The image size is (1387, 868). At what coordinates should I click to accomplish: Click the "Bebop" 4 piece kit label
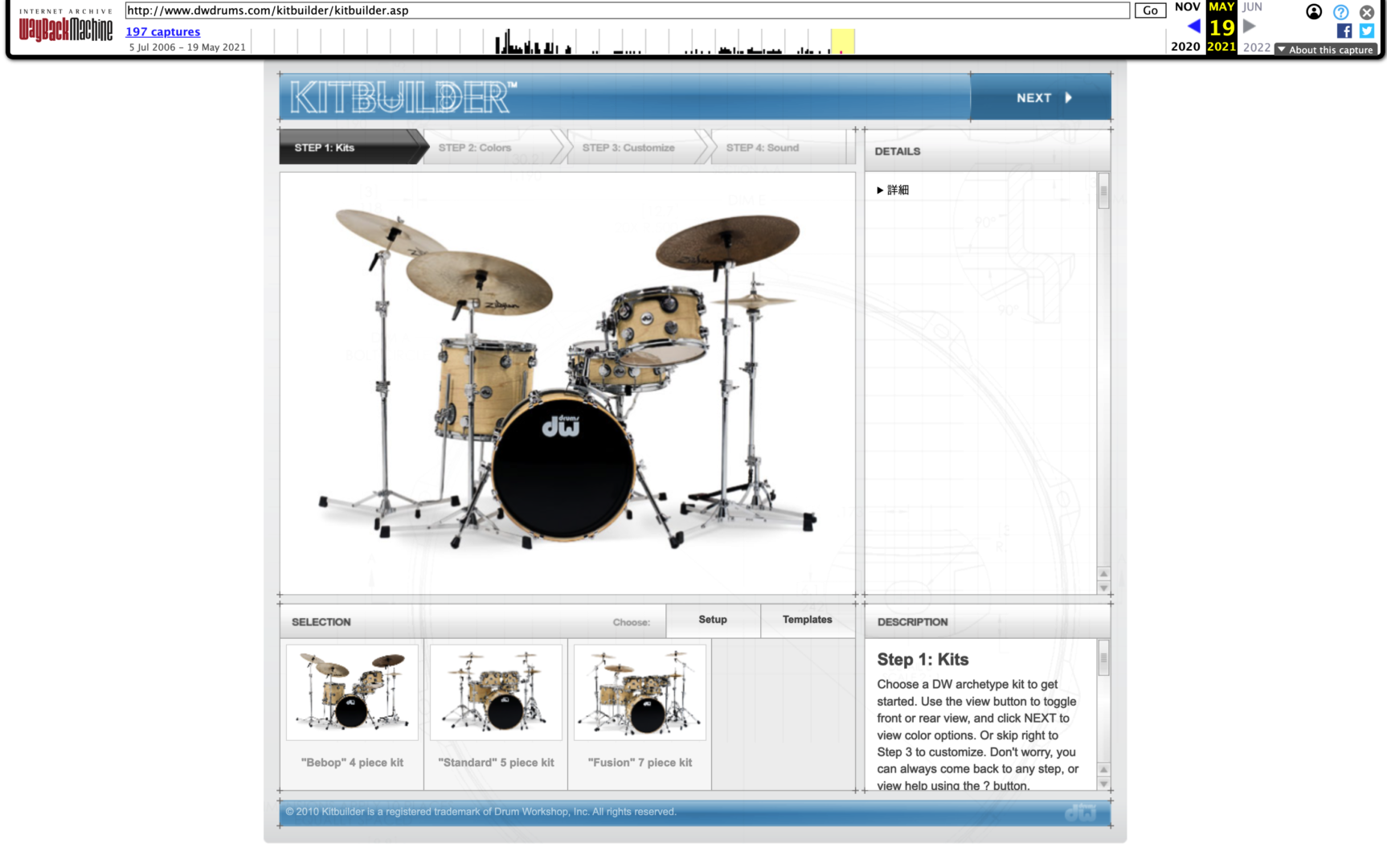pyautogui.click(x=352, y=763)
